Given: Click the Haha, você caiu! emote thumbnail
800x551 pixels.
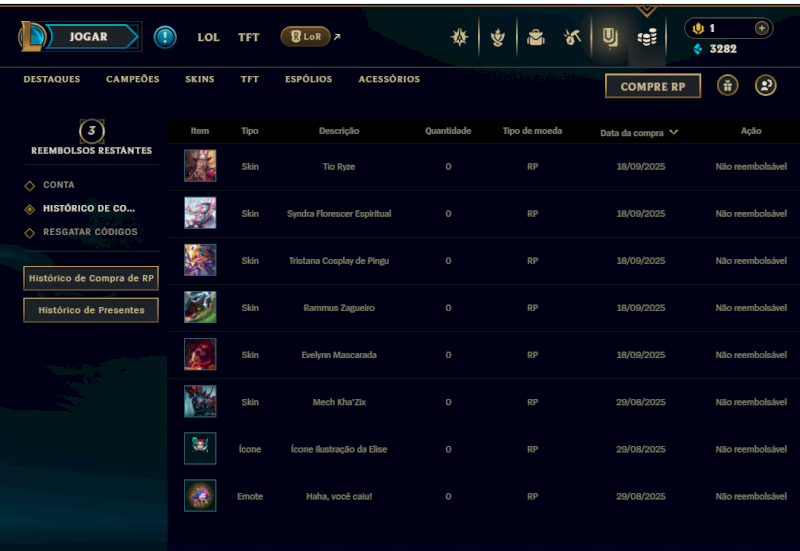Looking at the screenshot, I should (200, 495).
